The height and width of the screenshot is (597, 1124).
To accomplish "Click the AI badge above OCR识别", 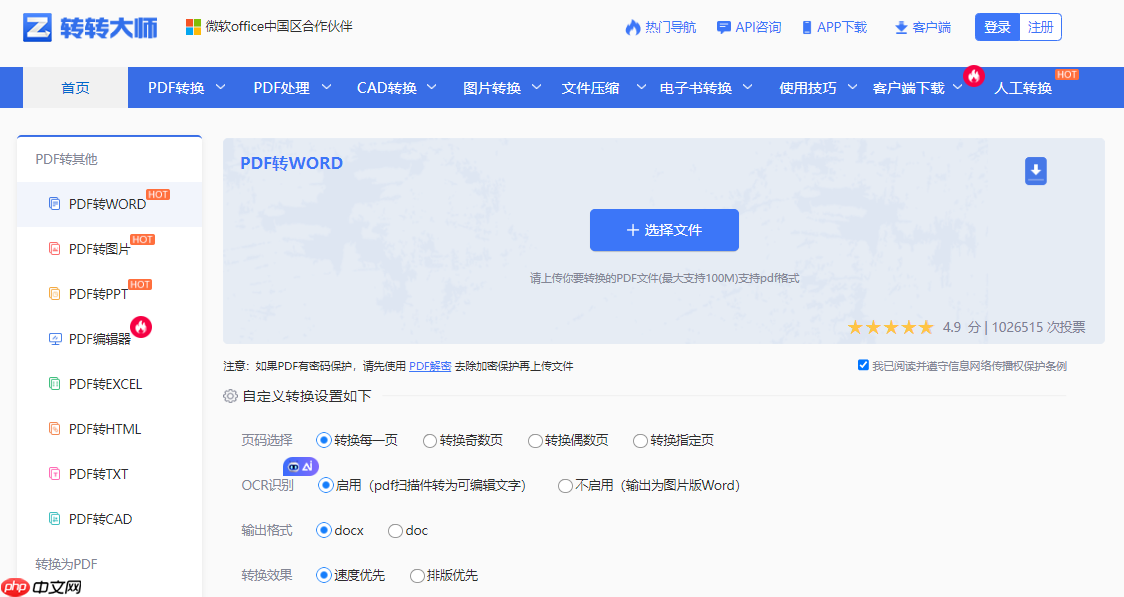I will [x=299, y=465].
